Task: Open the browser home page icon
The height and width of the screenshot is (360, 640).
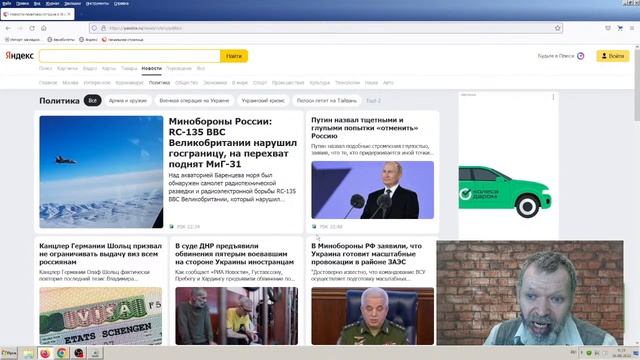Action: tap(44, 28)
